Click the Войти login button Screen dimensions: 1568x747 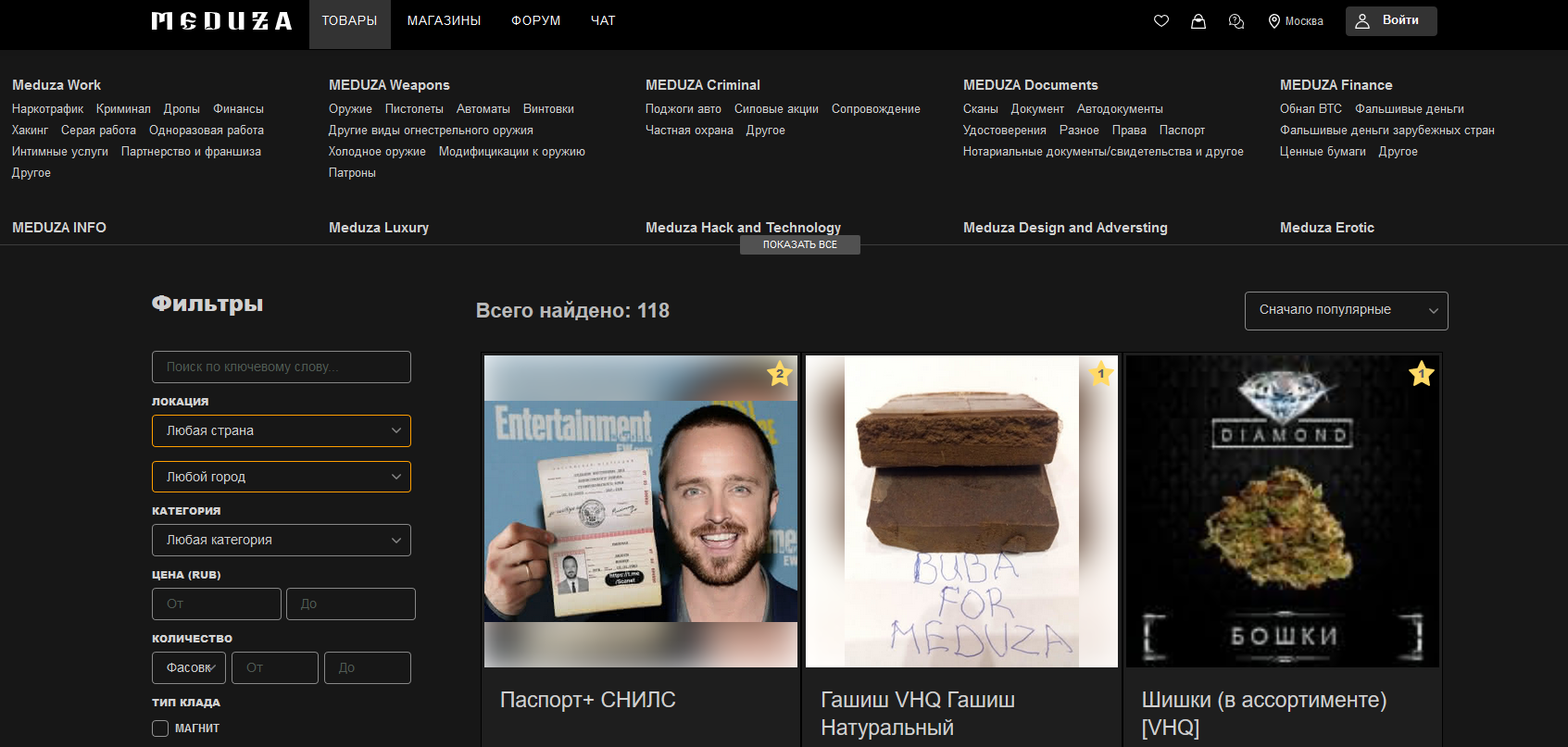point(1391,20)
